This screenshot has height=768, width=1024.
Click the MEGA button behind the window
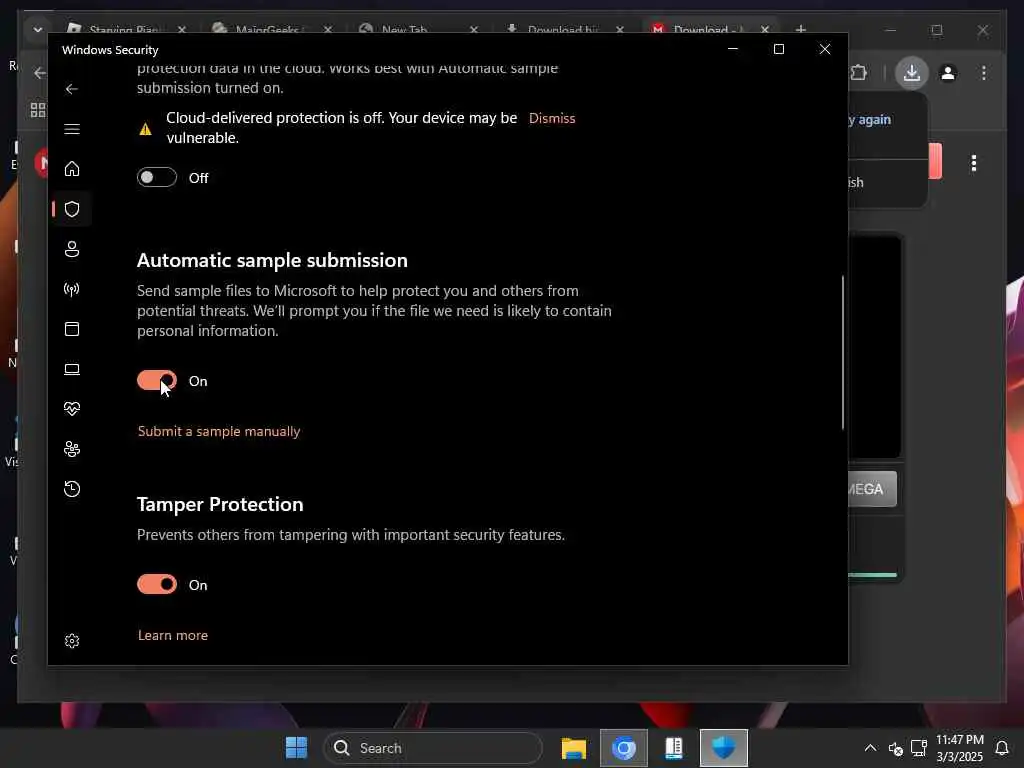872,488
